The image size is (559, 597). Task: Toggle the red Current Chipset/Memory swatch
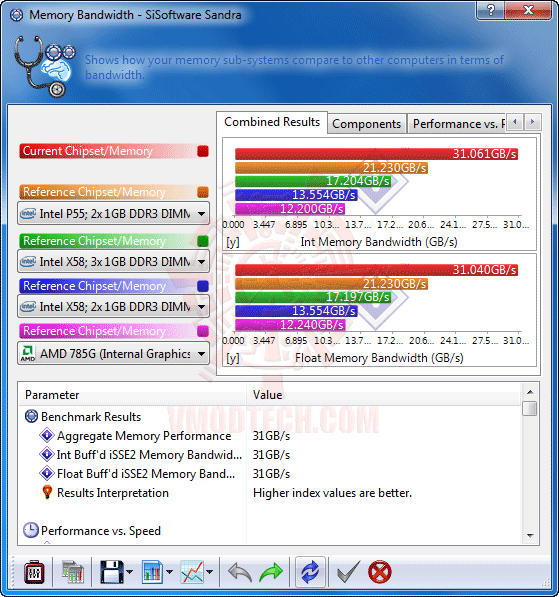[203, 151]
